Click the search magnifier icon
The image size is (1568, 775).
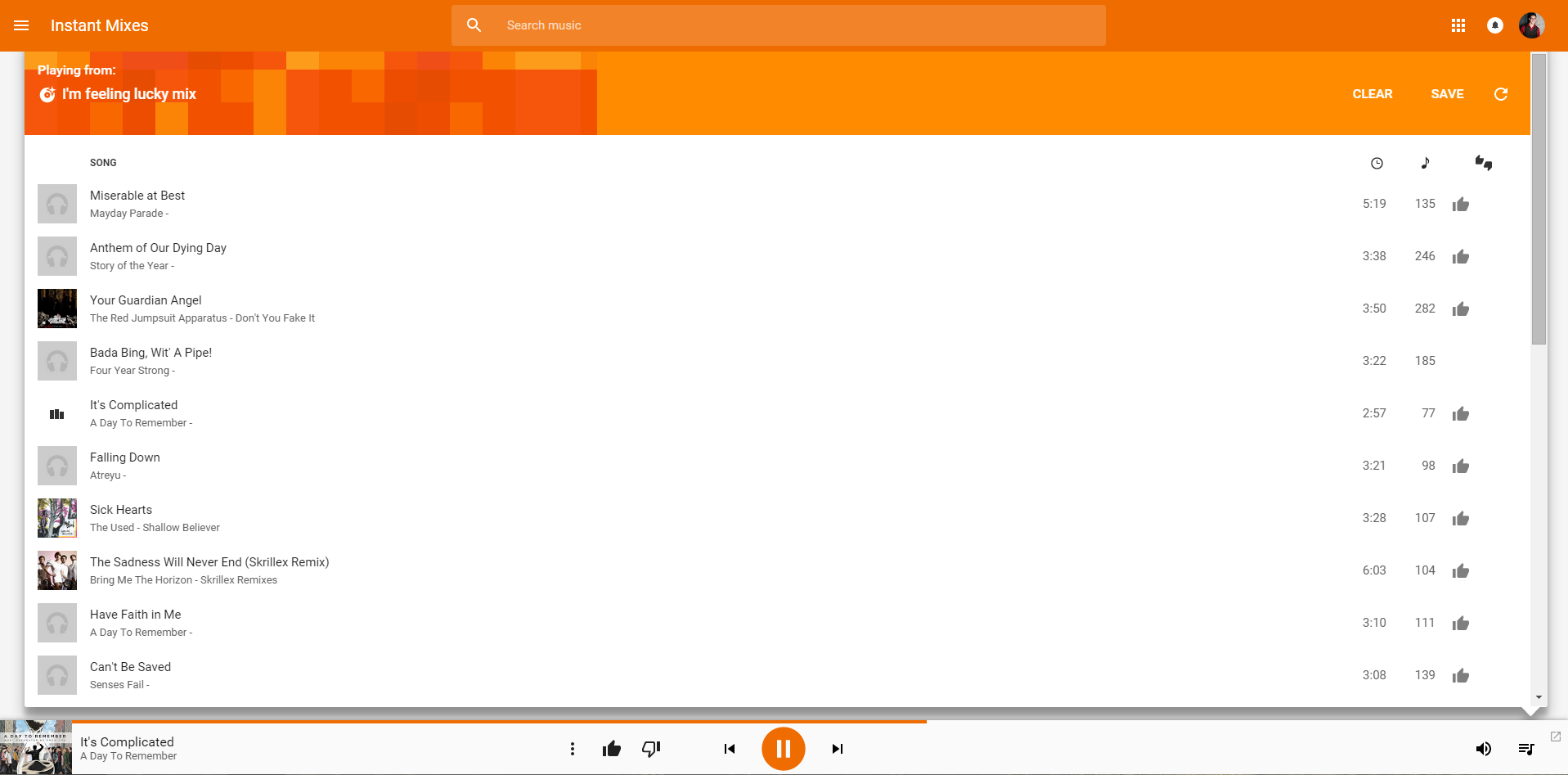[x=474, y=25]
